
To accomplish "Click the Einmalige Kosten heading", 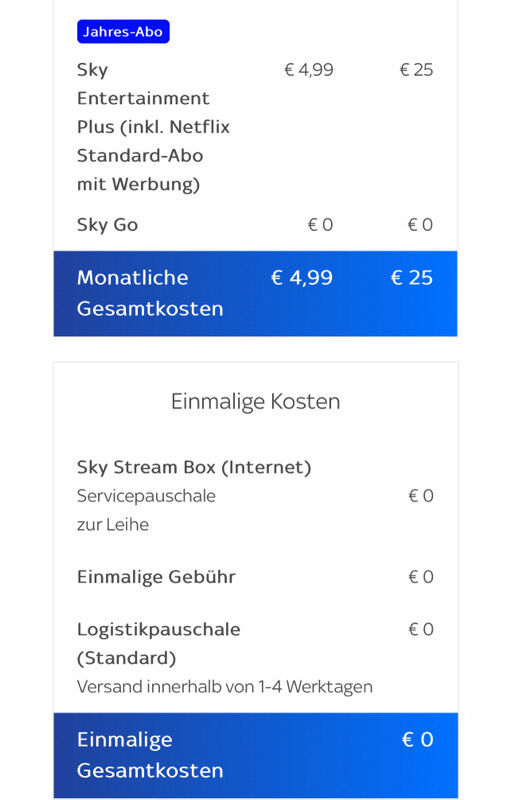I will point(256,402).
